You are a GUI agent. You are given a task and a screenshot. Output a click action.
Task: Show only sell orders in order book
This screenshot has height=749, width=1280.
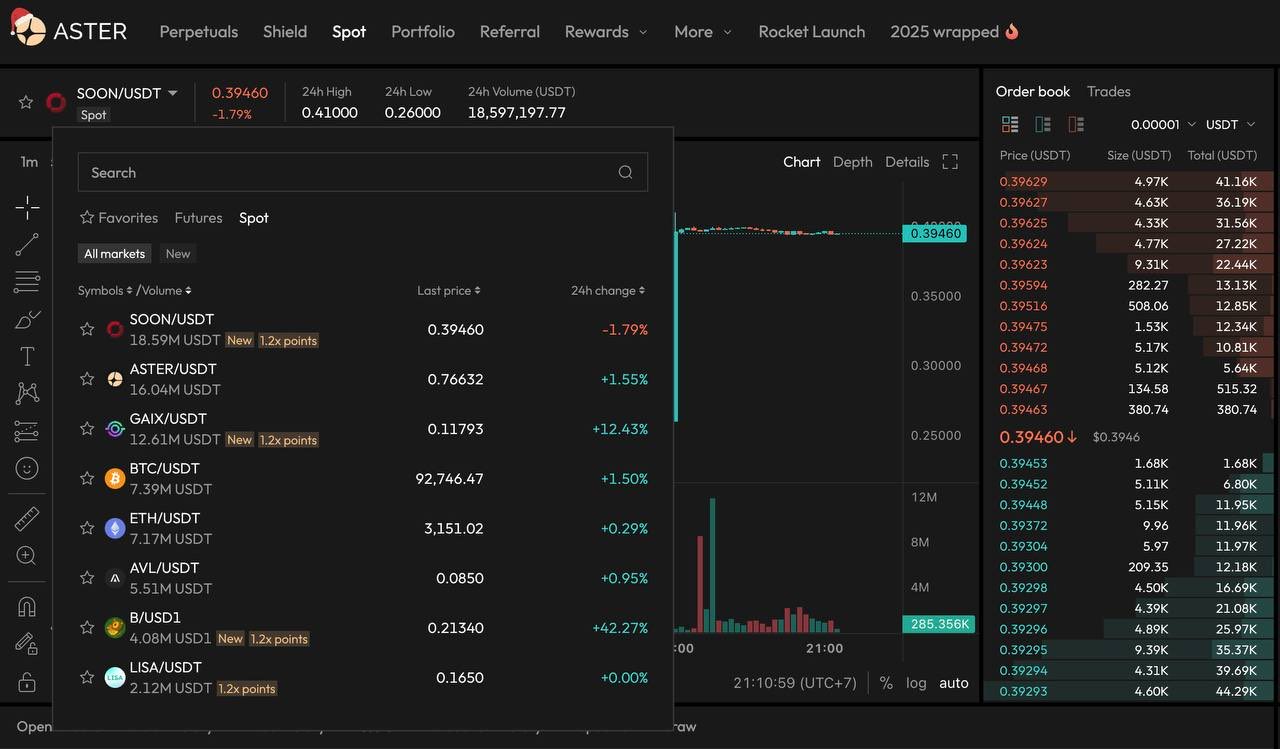coord(1076,125)
